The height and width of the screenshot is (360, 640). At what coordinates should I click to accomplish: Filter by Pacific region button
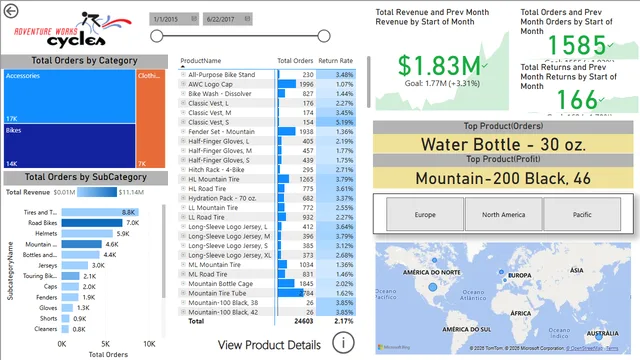(582, 214)
